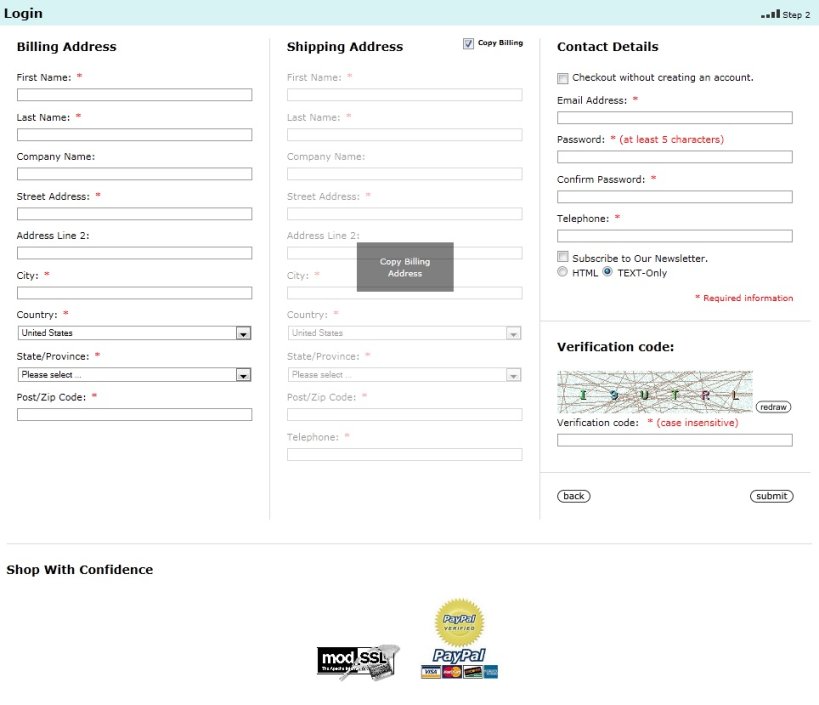The image size is (819, 705).
Task: Click the mod_ssl logo
Action: [x=357, y=660]
